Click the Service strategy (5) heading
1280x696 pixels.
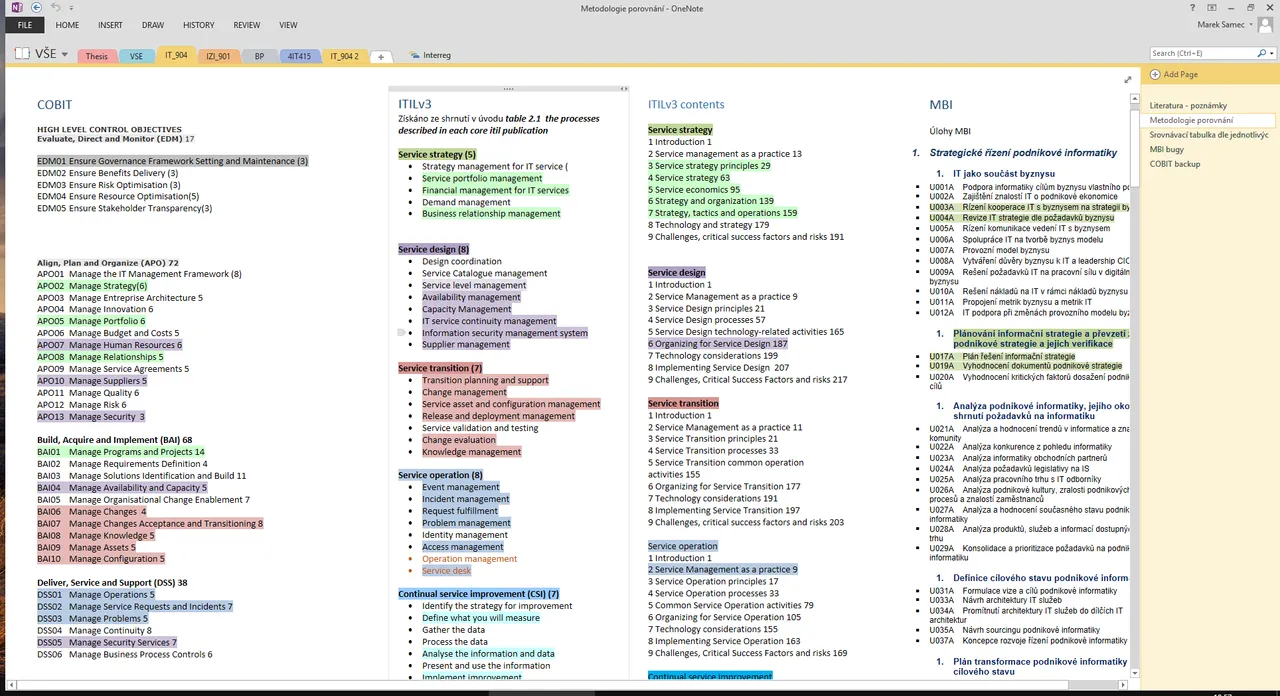[437, 155]
